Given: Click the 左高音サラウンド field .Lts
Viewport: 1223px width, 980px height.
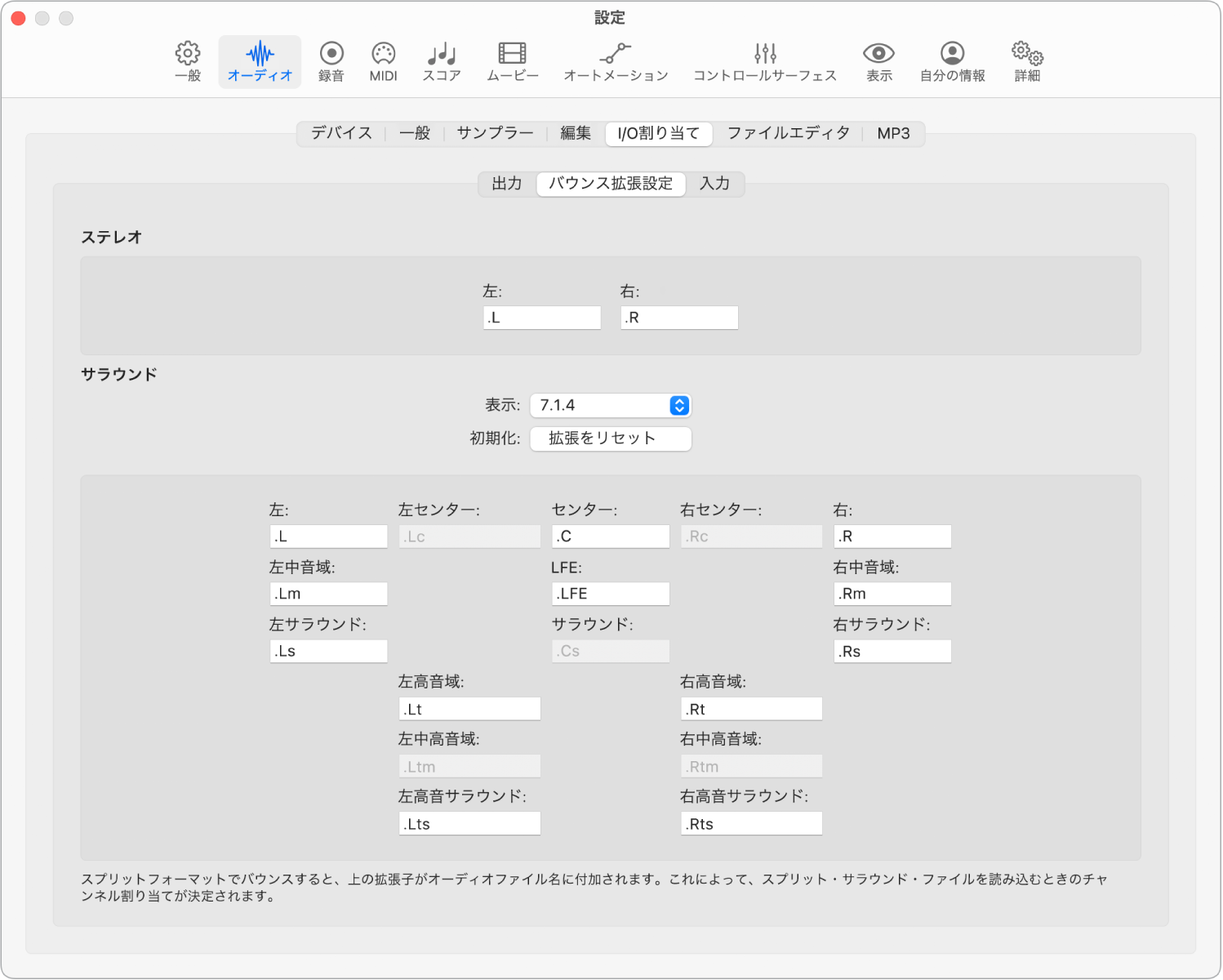Looking at the screenshot, I should click(469, 823).
